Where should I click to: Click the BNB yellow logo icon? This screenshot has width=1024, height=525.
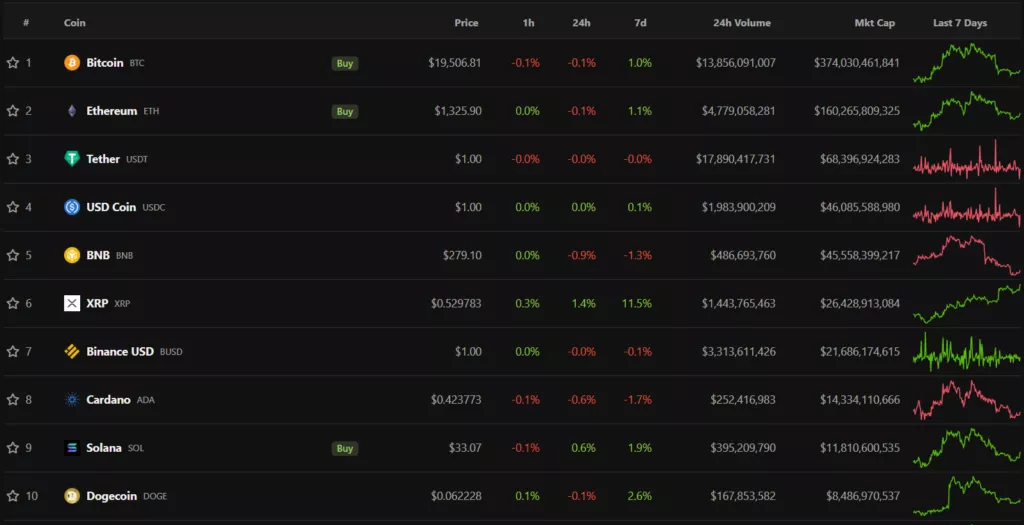[x=72, y=255]
